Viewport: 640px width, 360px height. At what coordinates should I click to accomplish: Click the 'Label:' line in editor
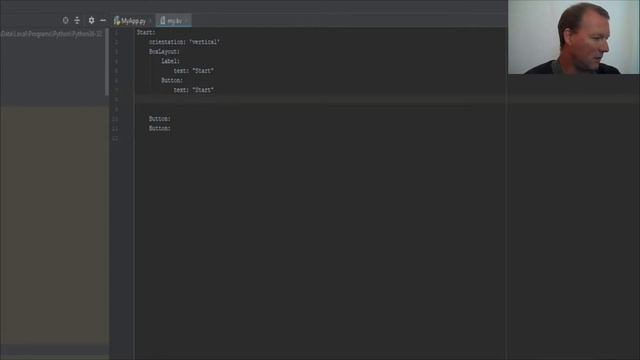170,61
